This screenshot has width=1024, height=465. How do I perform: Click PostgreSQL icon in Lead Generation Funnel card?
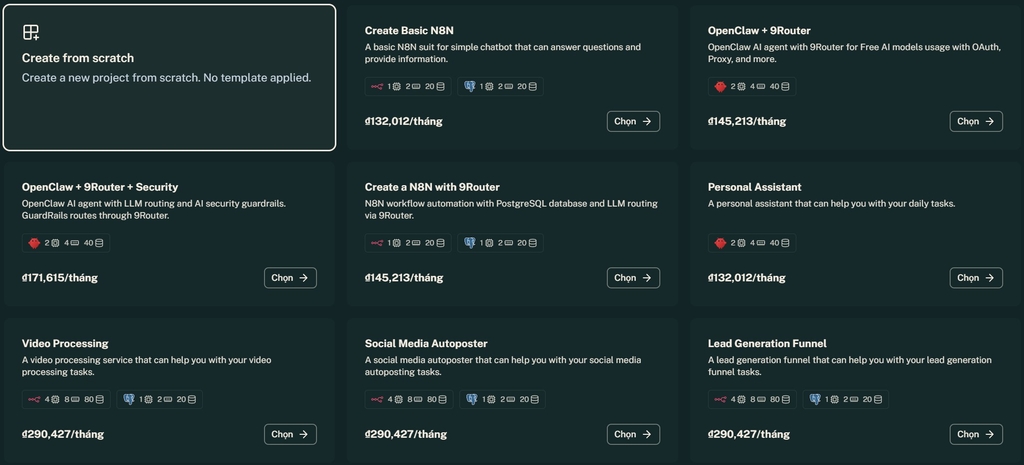pyautogui.click(x=815, y=399)
